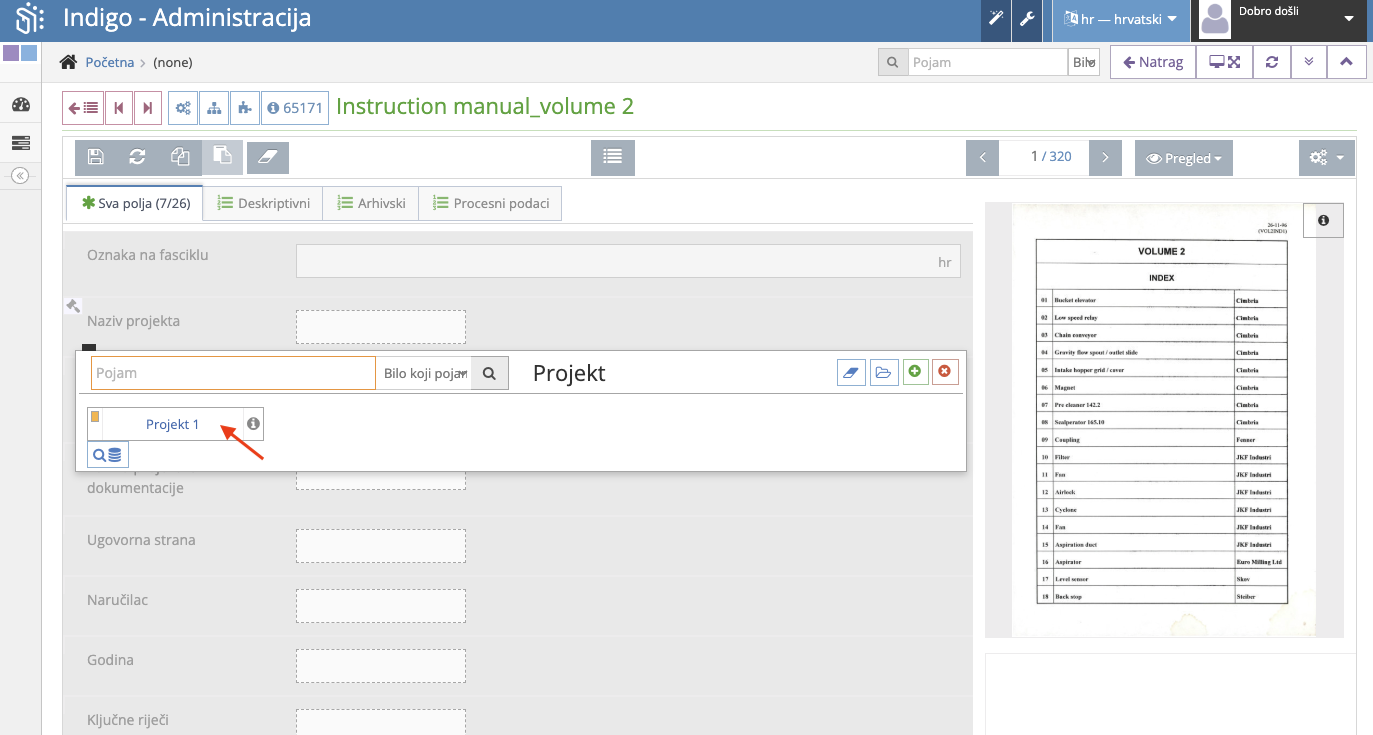
Task: Click the purple and blue squares icon
Action: [x=20, y=53]
